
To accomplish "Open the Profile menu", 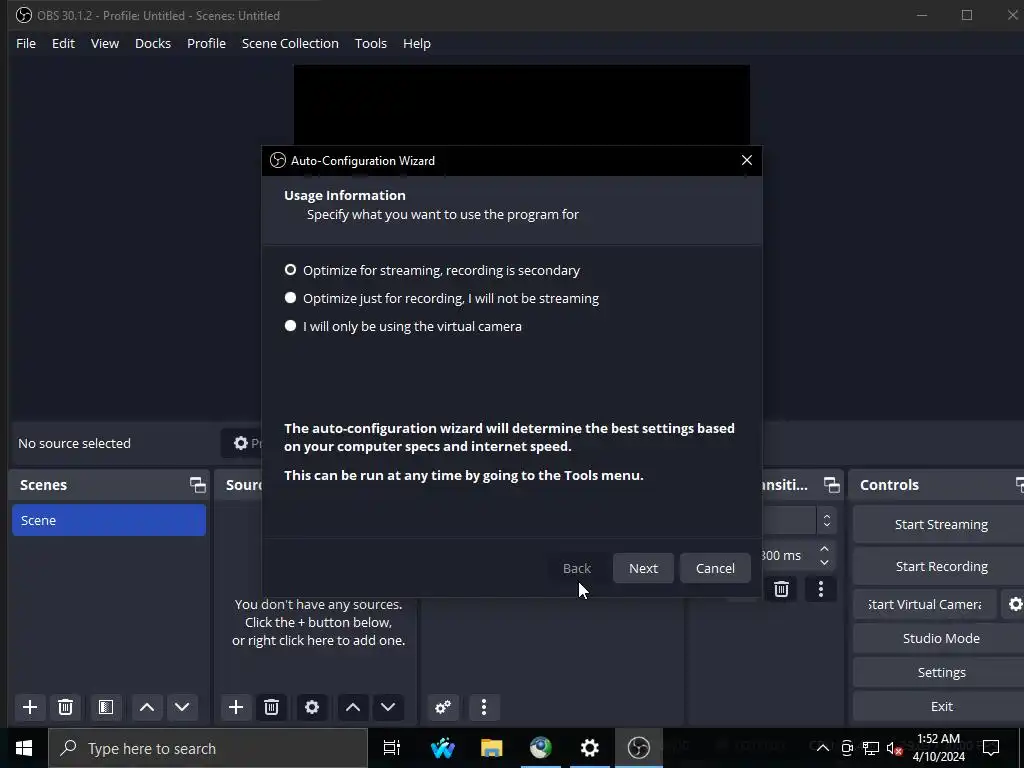I will (206, 43).
